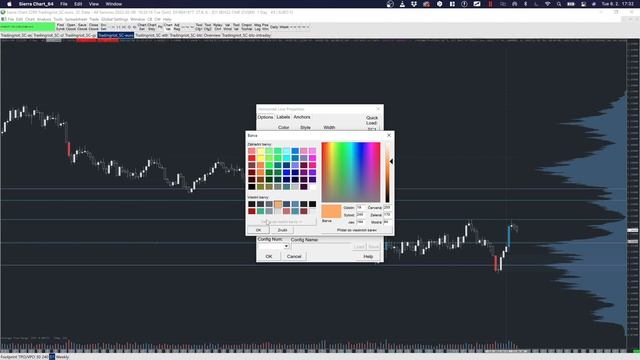Switch to Tradingriot_SC-eth chart tab
Screen dimensions: 640x360
tap(151, 36)
